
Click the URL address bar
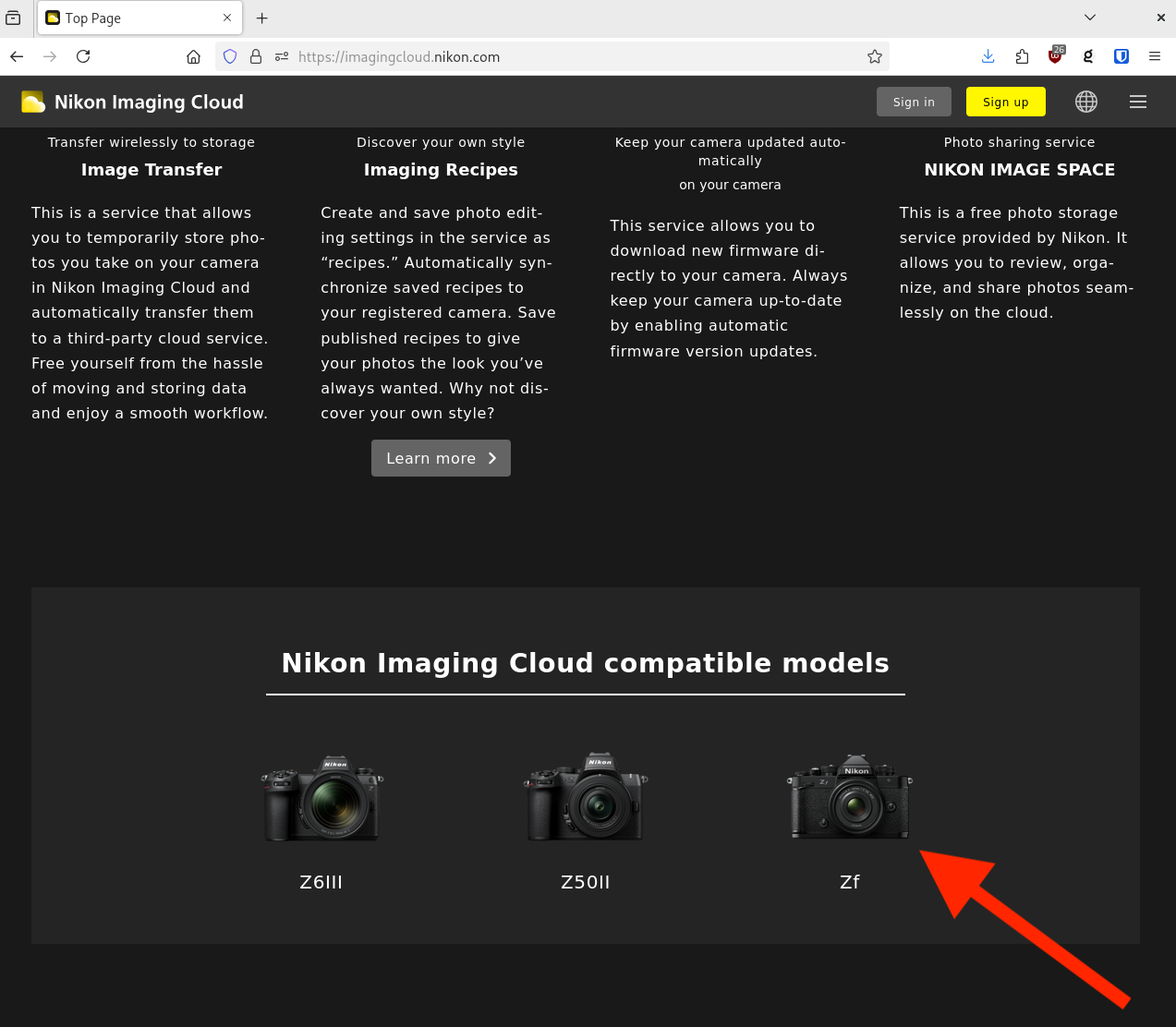(573, 57)
